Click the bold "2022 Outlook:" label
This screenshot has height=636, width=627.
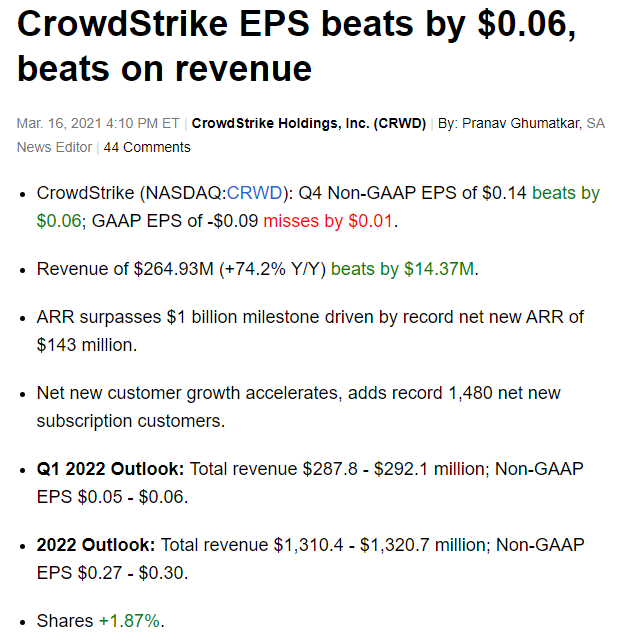coord(95,545)
